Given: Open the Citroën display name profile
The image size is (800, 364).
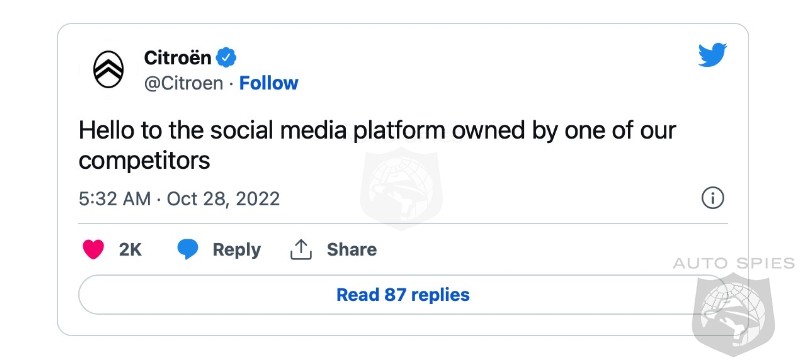Looking at the screenshot, I should pos(178,57).
